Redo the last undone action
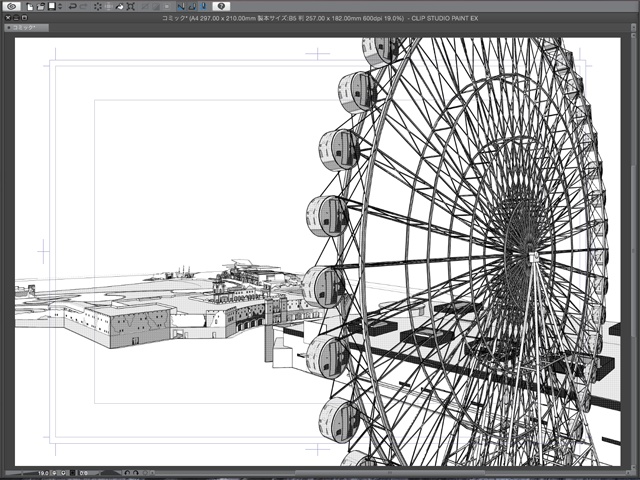The width and height of the screenshot is (640, 480). pyautogui.click(x=84, y=7)
